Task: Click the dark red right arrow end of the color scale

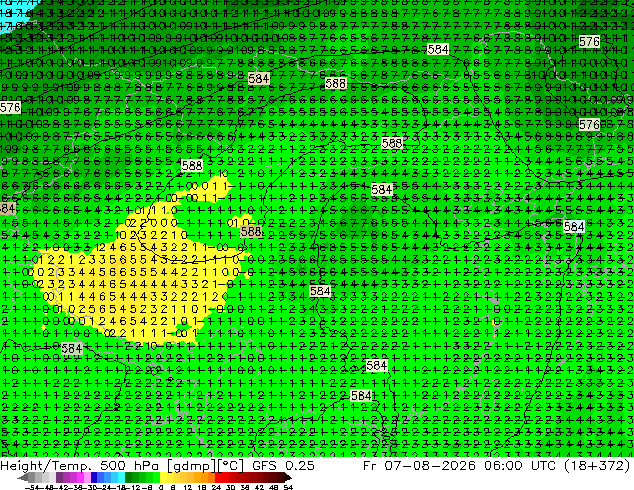Action: tap(287, 478)
